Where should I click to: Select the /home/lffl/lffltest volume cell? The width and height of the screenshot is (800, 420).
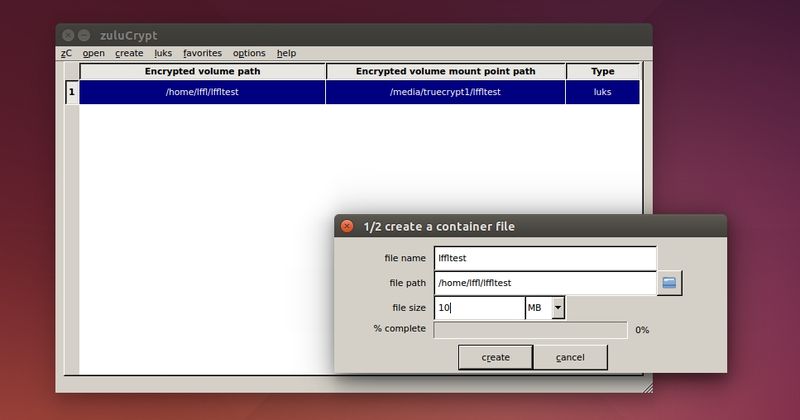point(202,92)
